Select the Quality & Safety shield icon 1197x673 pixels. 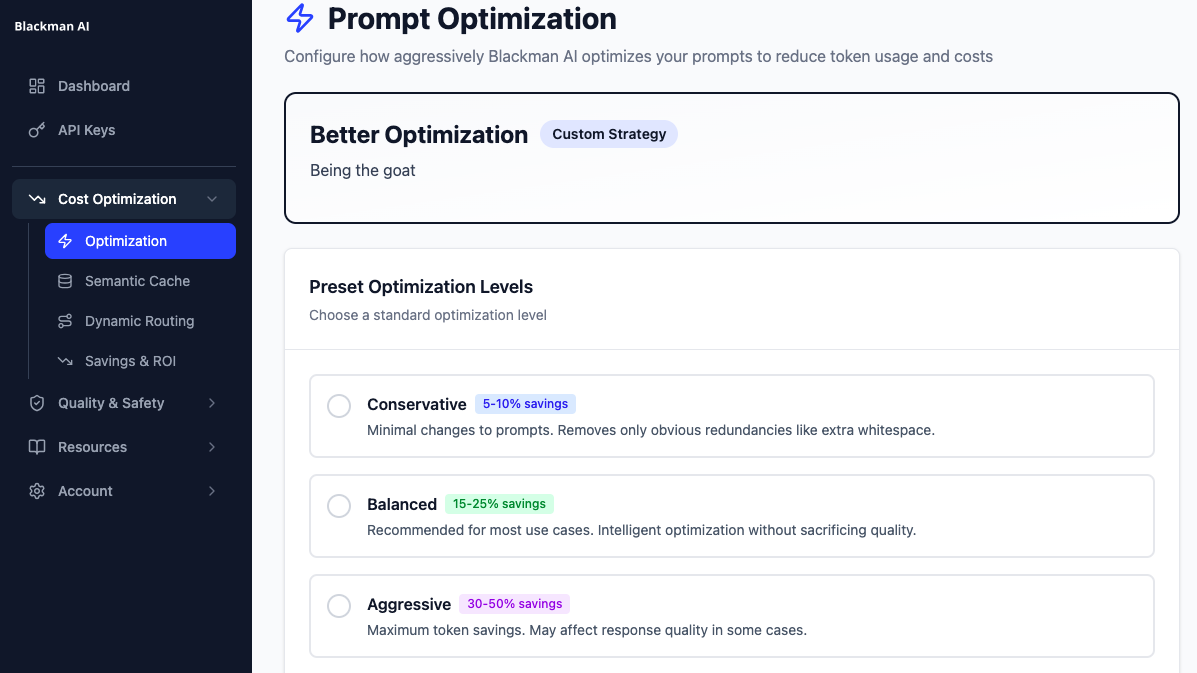pyautogui.click(x=36, y=403)
